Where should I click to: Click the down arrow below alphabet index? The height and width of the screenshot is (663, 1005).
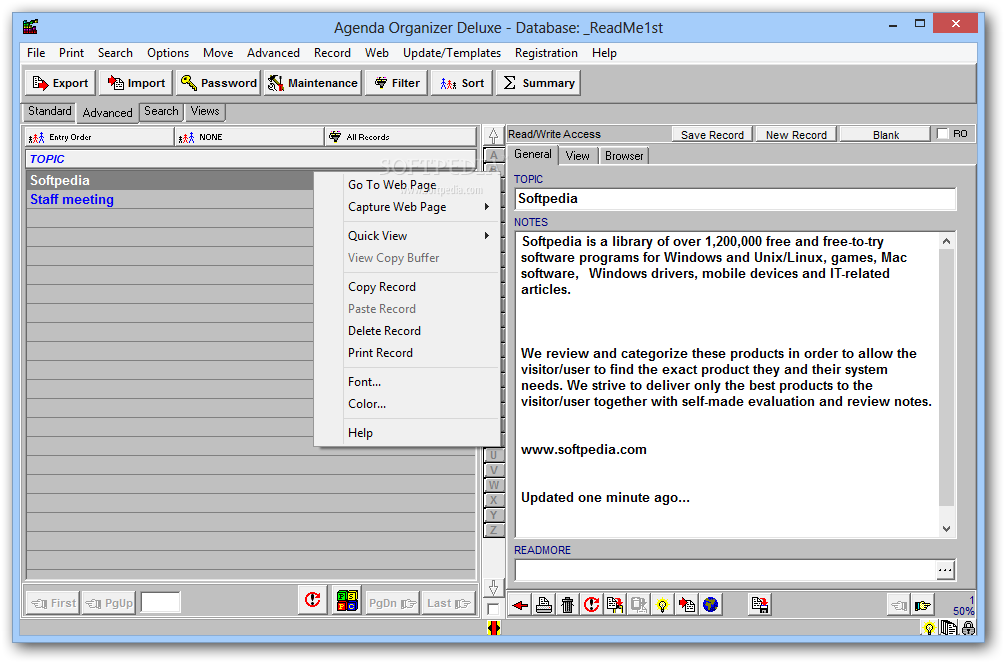493,587
